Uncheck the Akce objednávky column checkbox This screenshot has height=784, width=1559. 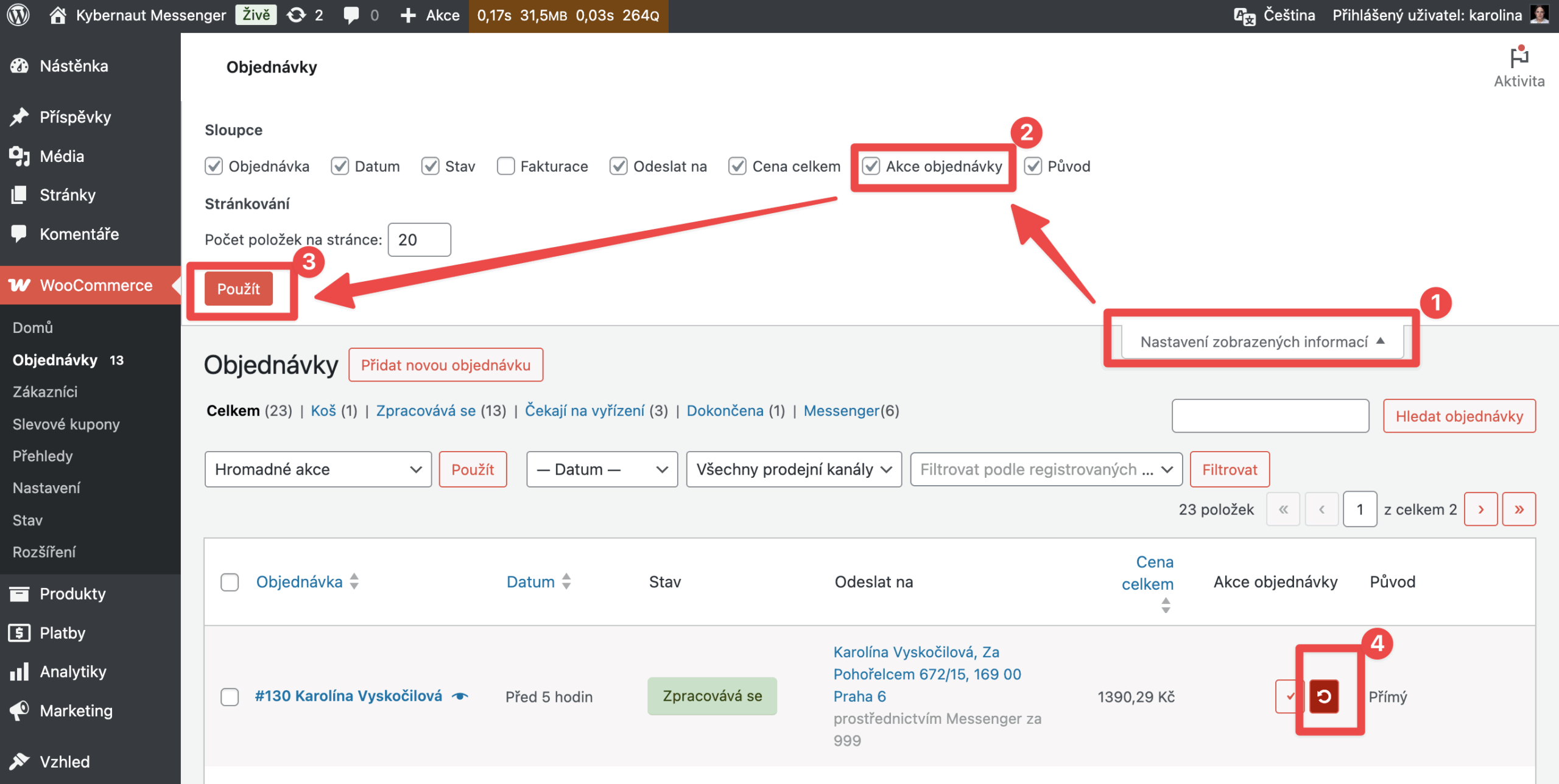(871, 166)
